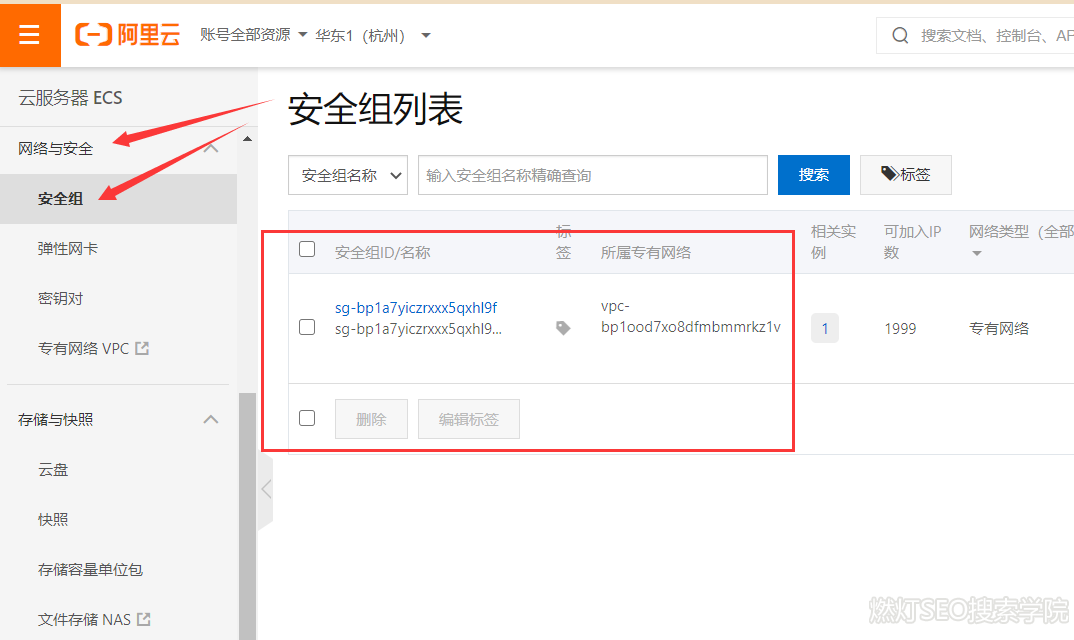Click the 编辑标签 button

pyautogui.click(x=469, y=419)
